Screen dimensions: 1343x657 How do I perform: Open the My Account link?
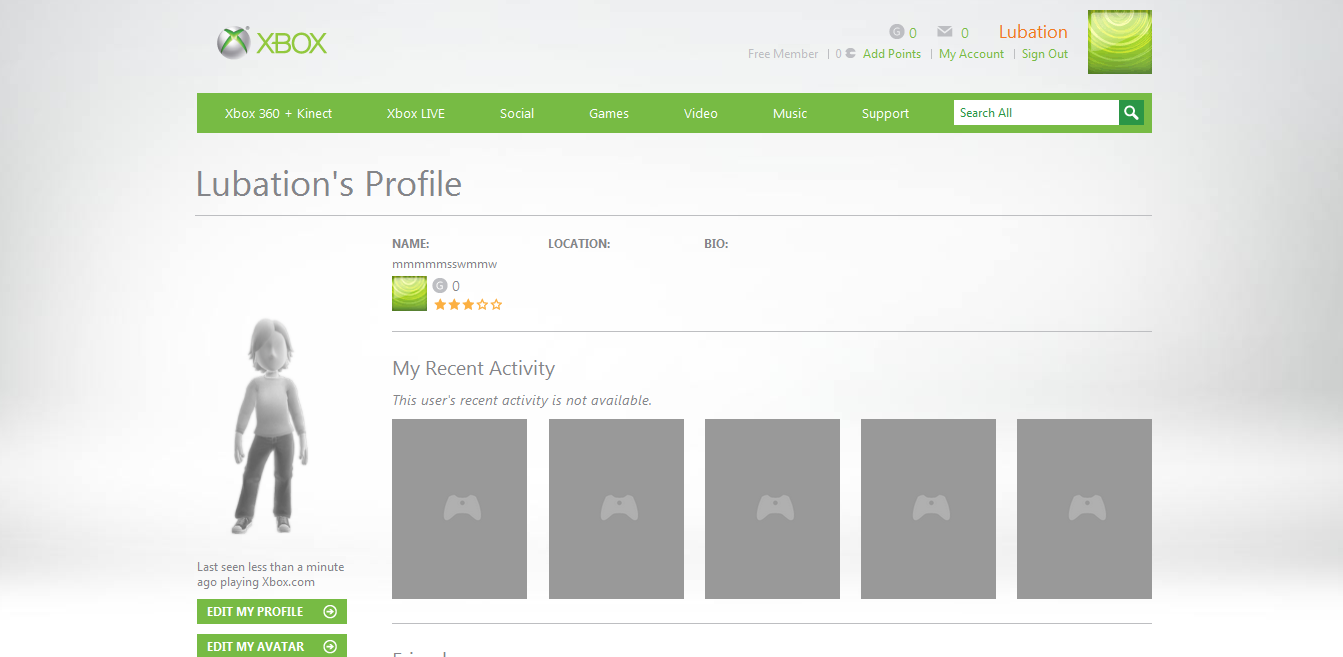971,54
